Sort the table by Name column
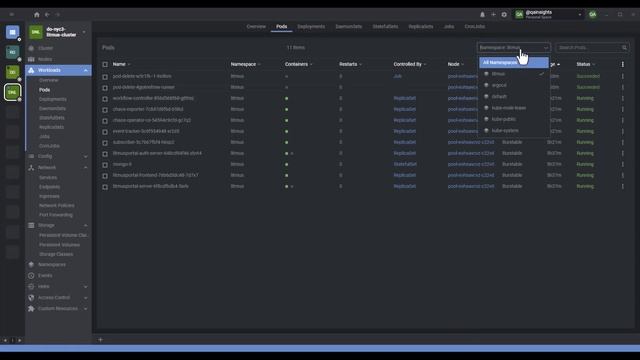This screenshot has width=640, height=360. coord(119,64)
